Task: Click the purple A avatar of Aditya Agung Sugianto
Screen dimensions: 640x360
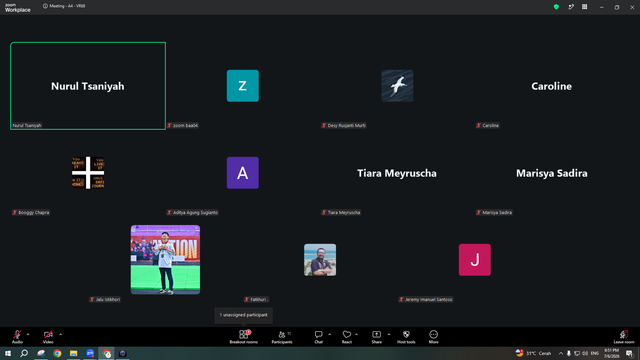Action: (242, 173)
